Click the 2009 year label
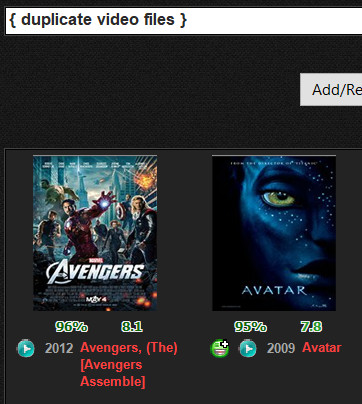362x404 pixels. pyautogui.click(x=281, y=348)
